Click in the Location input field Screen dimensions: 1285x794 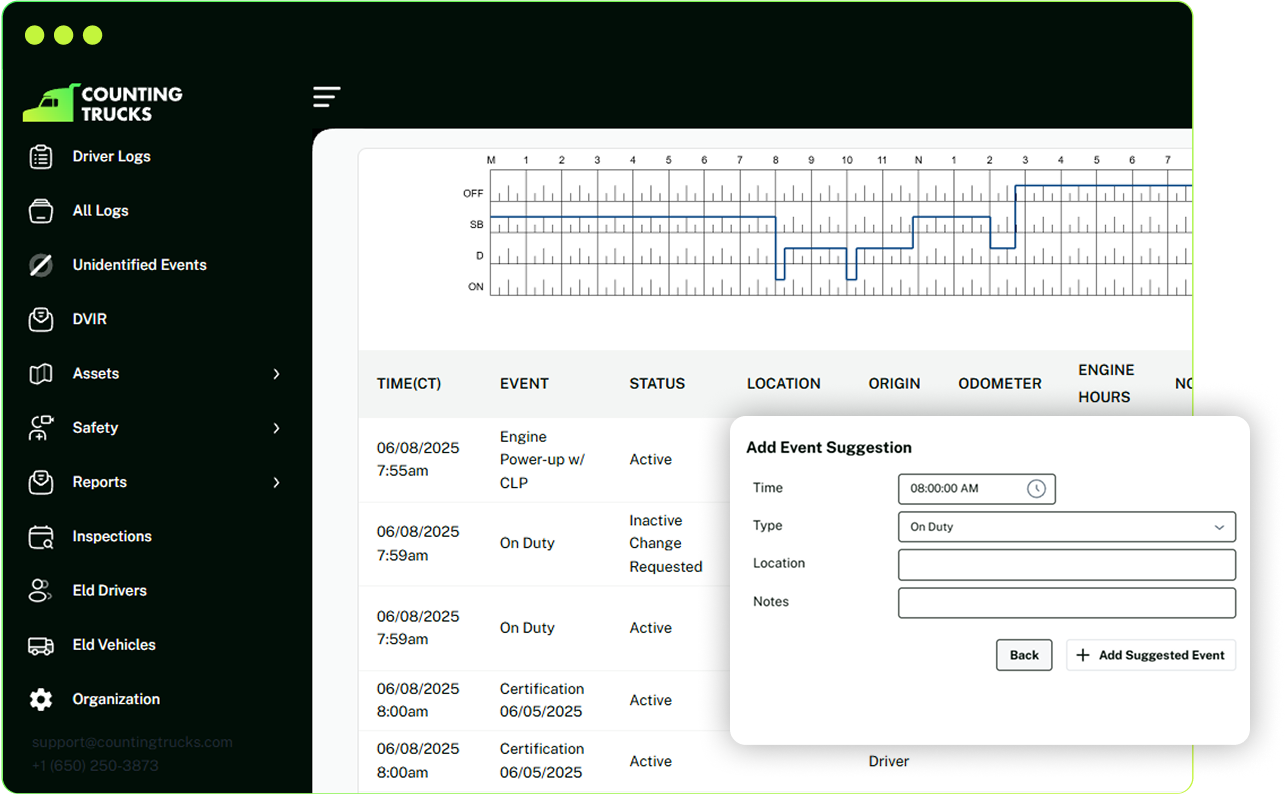pos(1066,565)
